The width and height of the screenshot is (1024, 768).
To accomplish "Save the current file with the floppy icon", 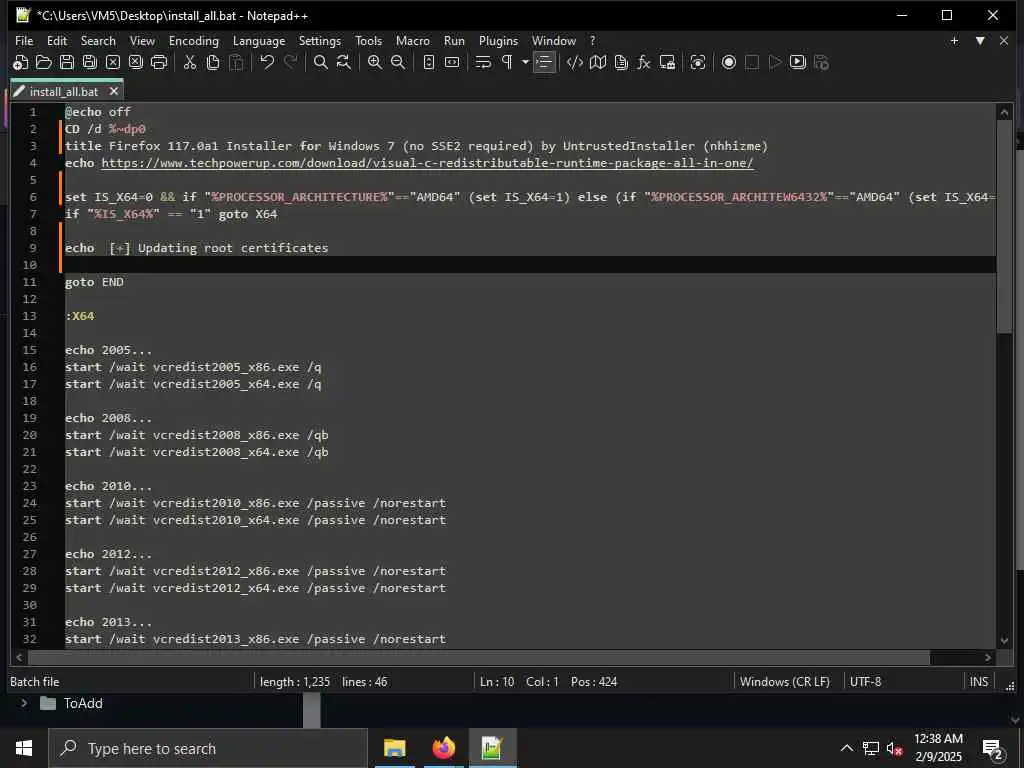I will [67, 62].
